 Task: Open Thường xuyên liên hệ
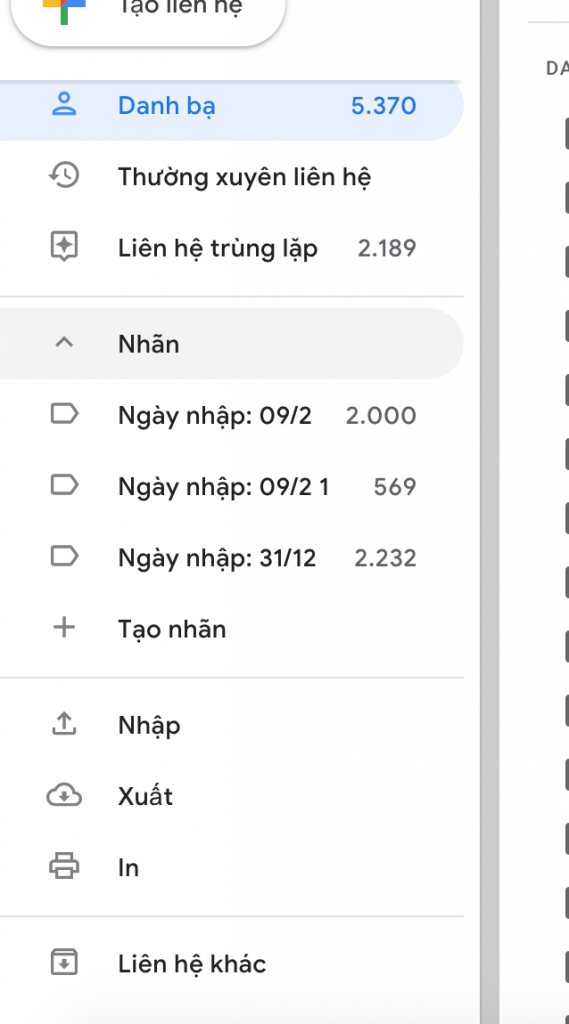[231, 176]
